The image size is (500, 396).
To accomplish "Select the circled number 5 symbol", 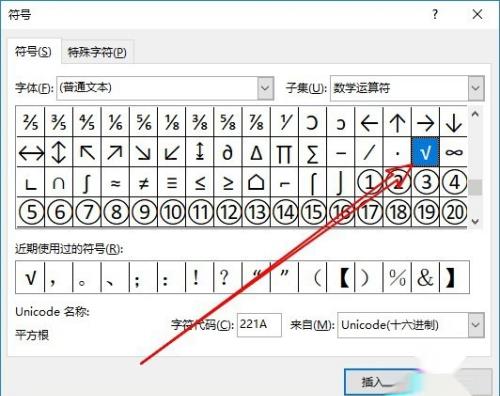I will 30,212.
